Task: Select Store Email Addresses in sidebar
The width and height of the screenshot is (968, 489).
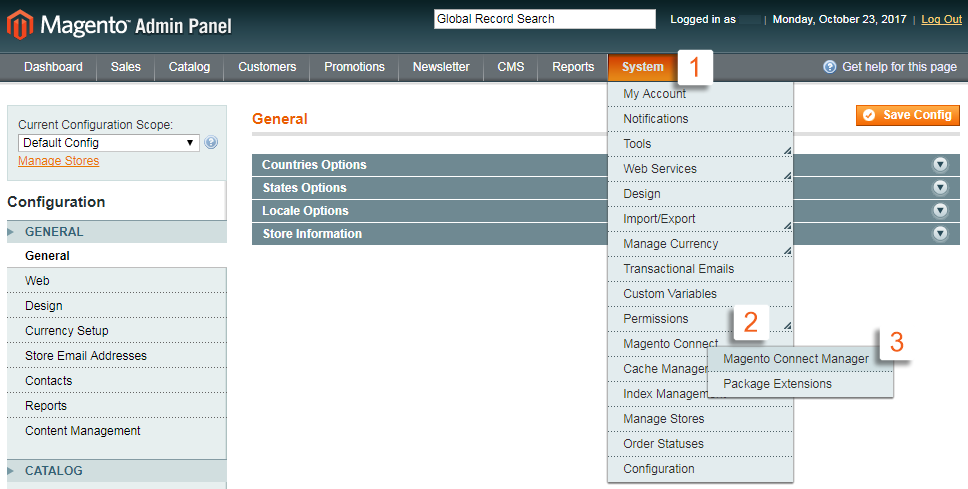Action: [117, 356]
